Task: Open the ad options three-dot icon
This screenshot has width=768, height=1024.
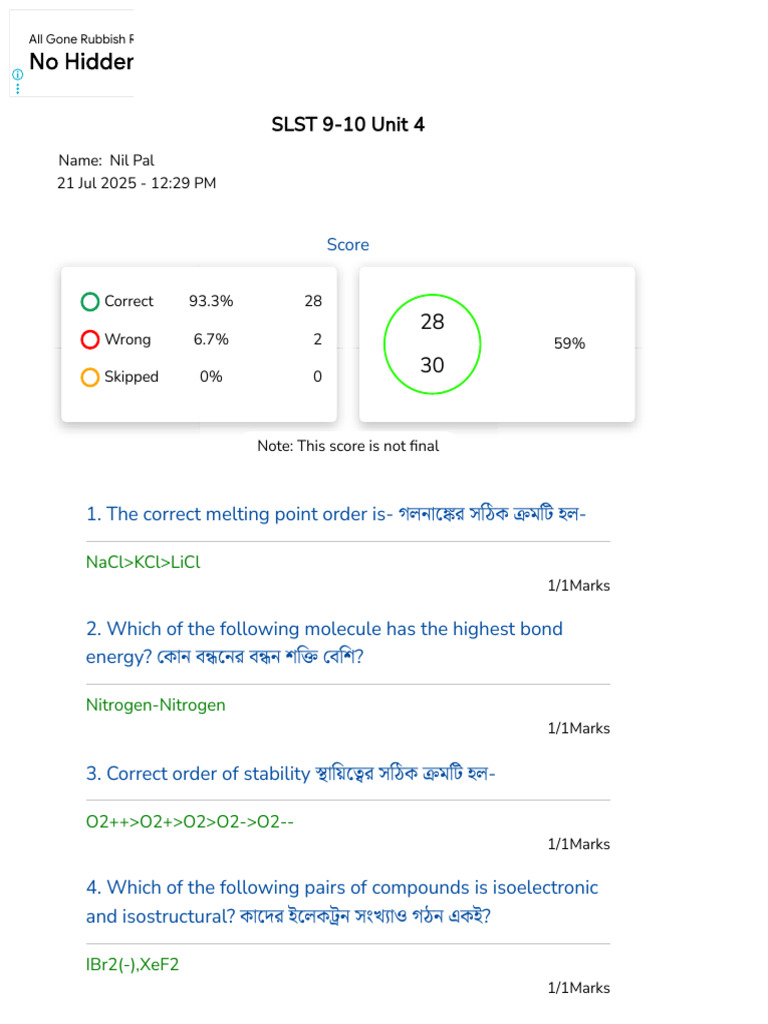Action: (x=18, y=88)
